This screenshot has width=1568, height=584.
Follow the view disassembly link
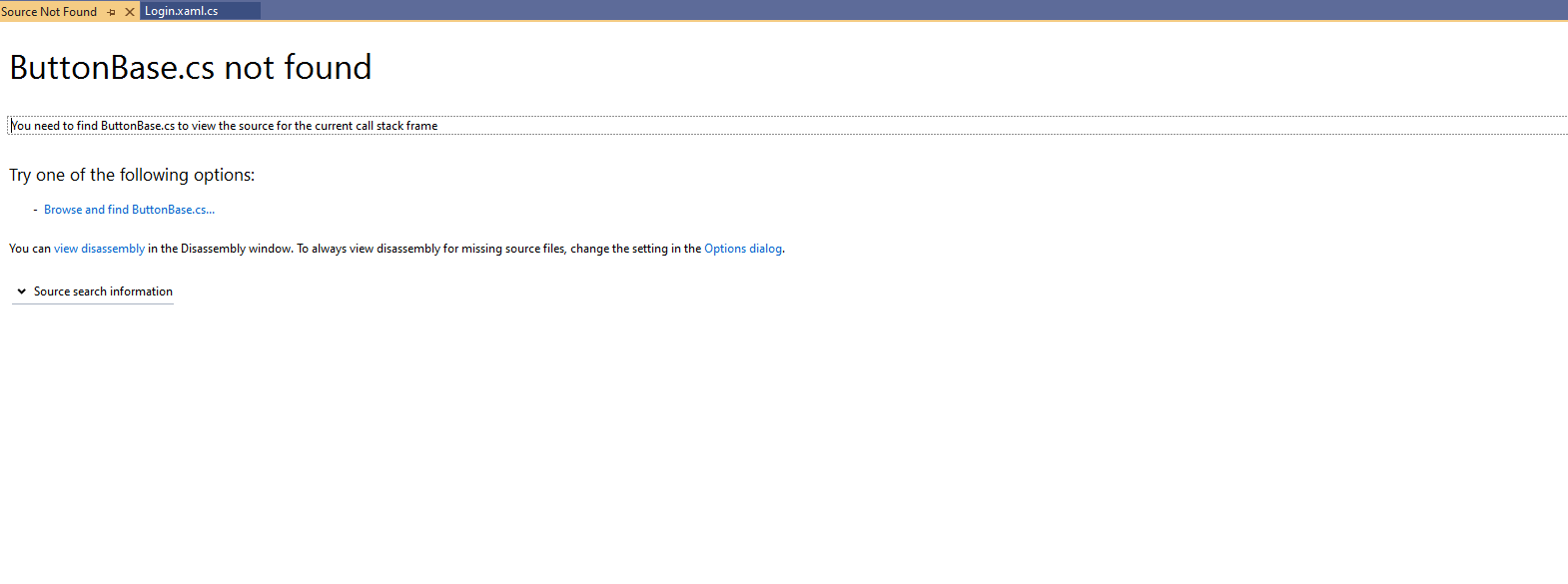[99, 249]
